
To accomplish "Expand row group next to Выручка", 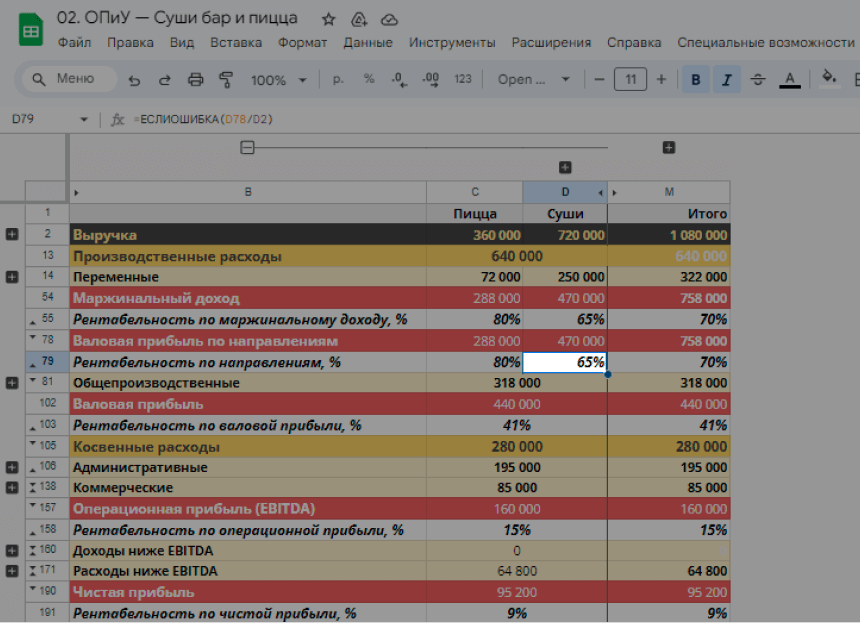I will [x=12, y=234].
